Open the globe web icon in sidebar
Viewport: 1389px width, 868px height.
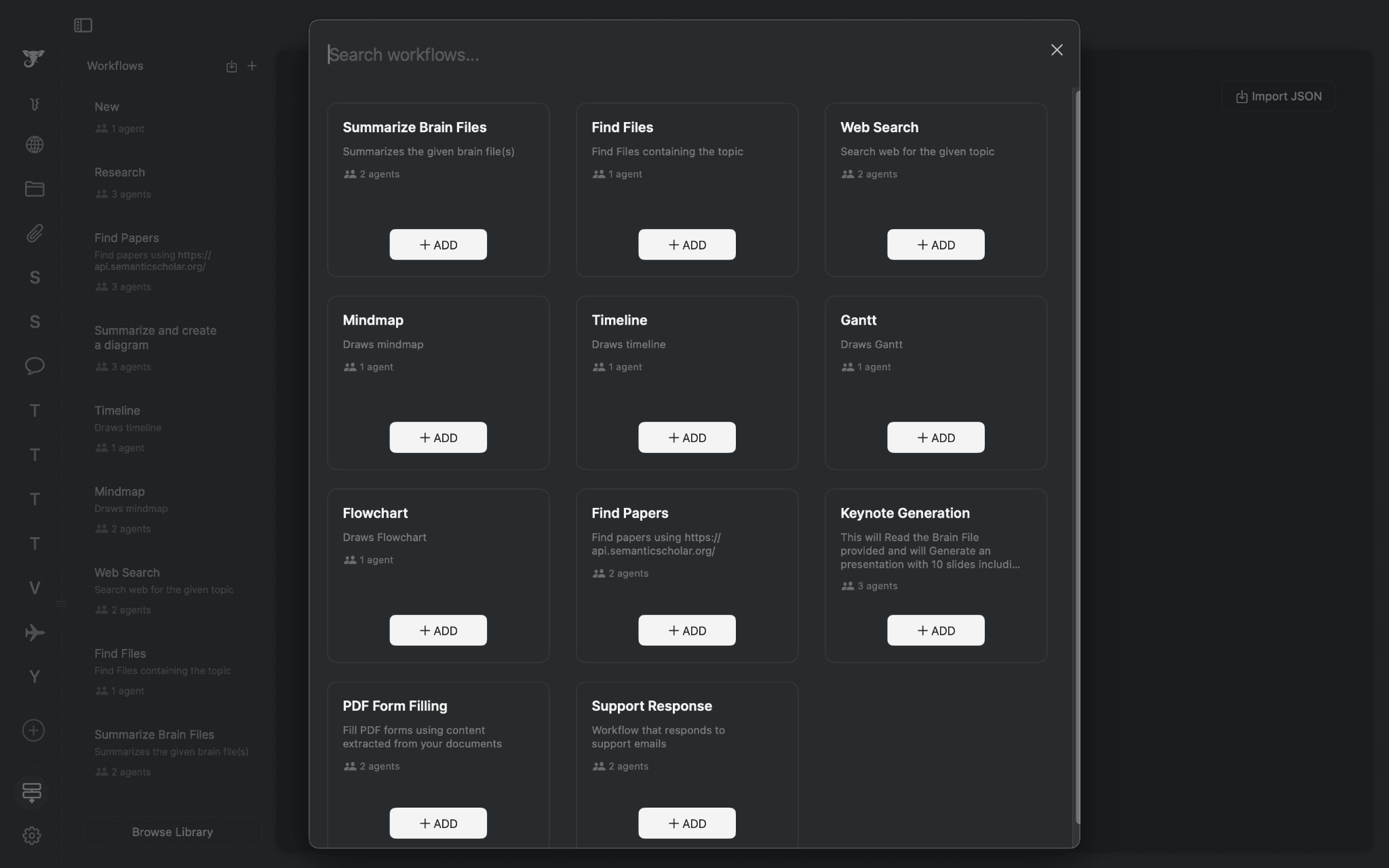tap(35, 144)
